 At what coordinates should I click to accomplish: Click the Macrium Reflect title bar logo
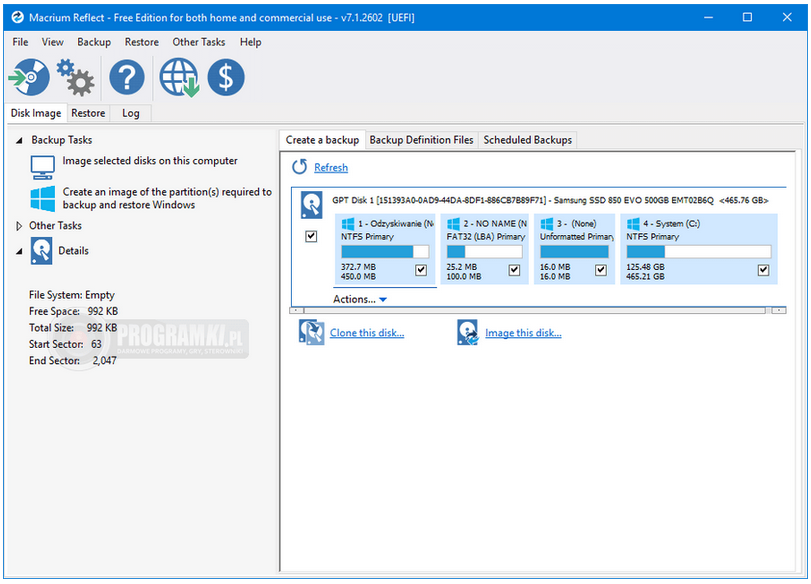click(x=18, y=18)
